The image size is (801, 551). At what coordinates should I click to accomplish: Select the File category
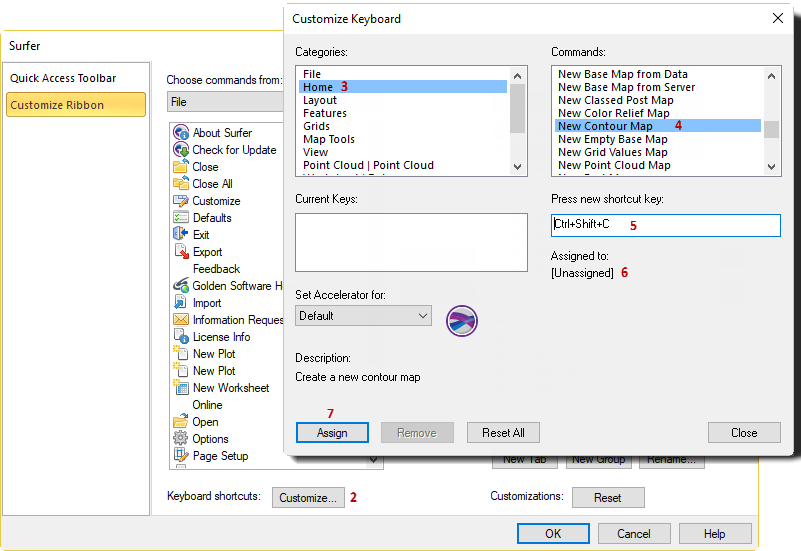[403, 74]
